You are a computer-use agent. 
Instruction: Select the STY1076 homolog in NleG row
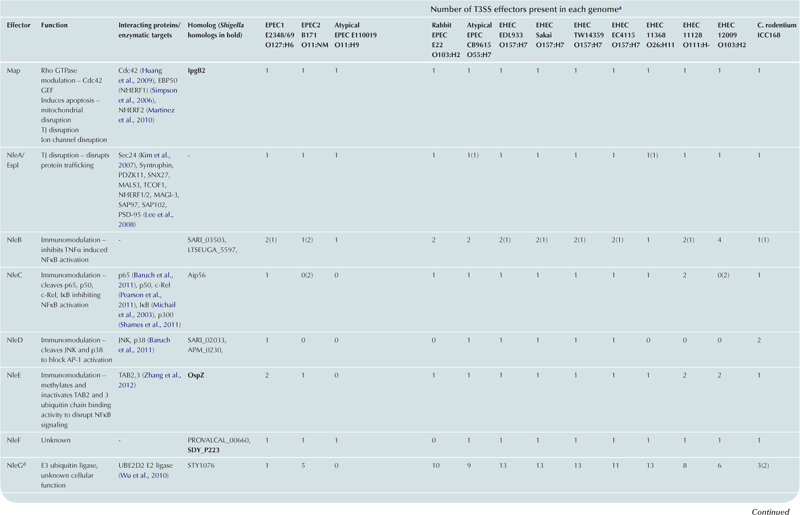click(205, 464)
